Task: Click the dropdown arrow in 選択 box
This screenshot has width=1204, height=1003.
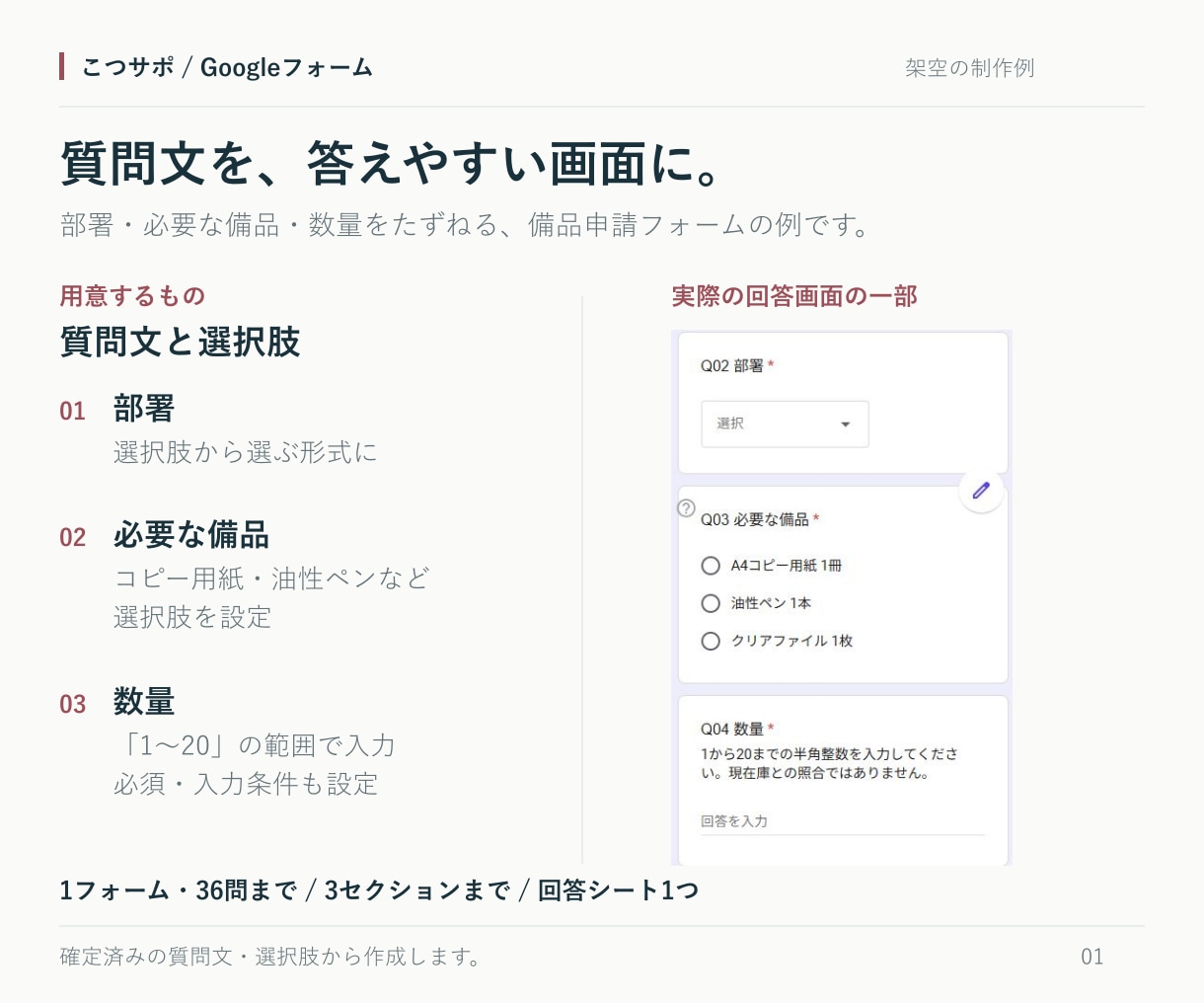Action: pos(845,424)
